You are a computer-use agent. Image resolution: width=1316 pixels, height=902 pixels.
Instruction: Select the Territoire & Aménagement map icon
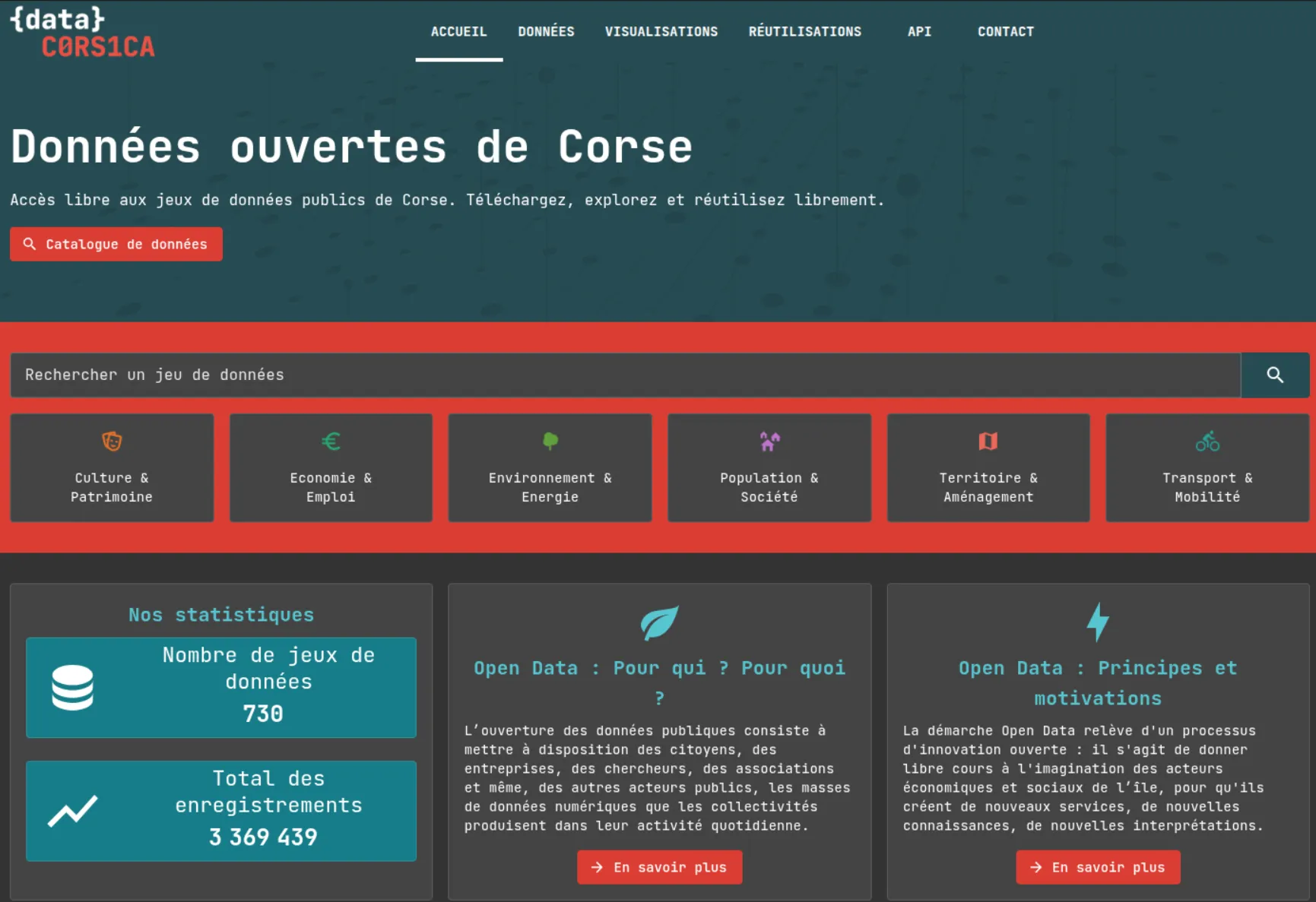click(988, 441)
